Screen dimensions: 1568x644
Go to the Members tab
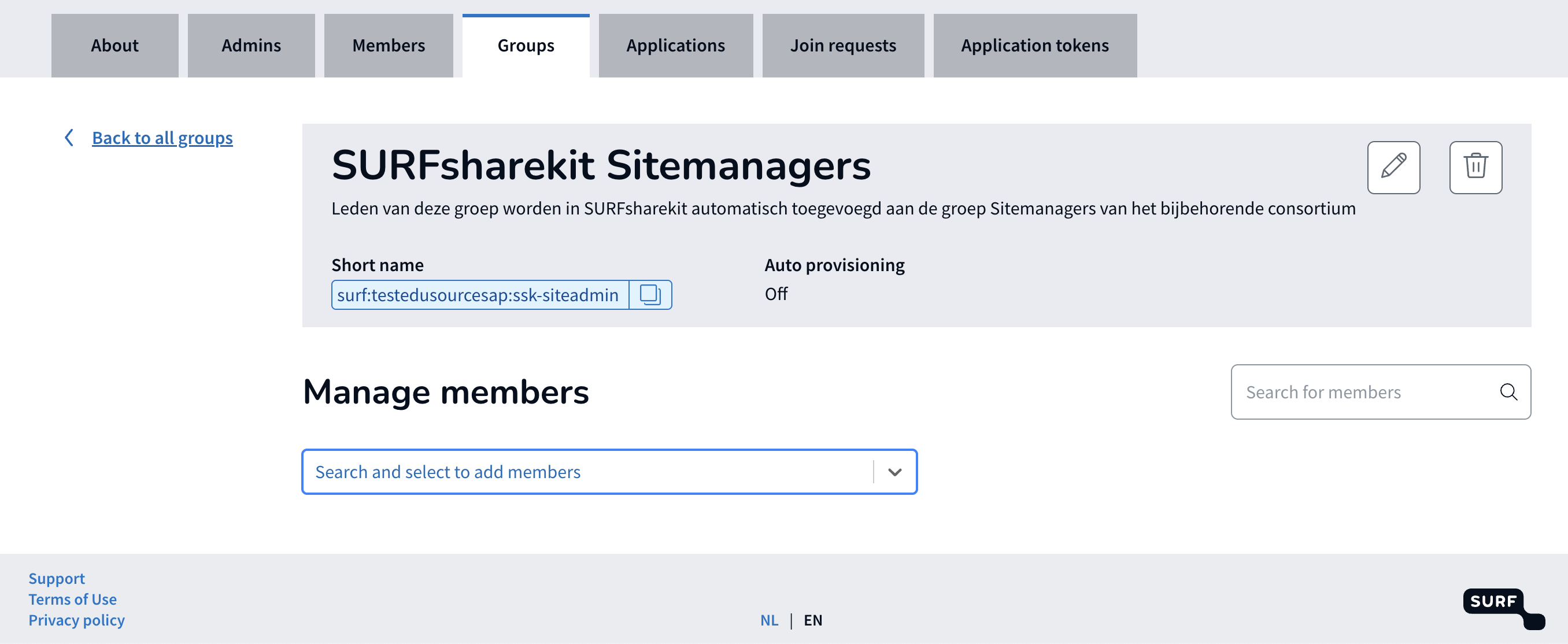pyautogui.click(x=389, y=46)
